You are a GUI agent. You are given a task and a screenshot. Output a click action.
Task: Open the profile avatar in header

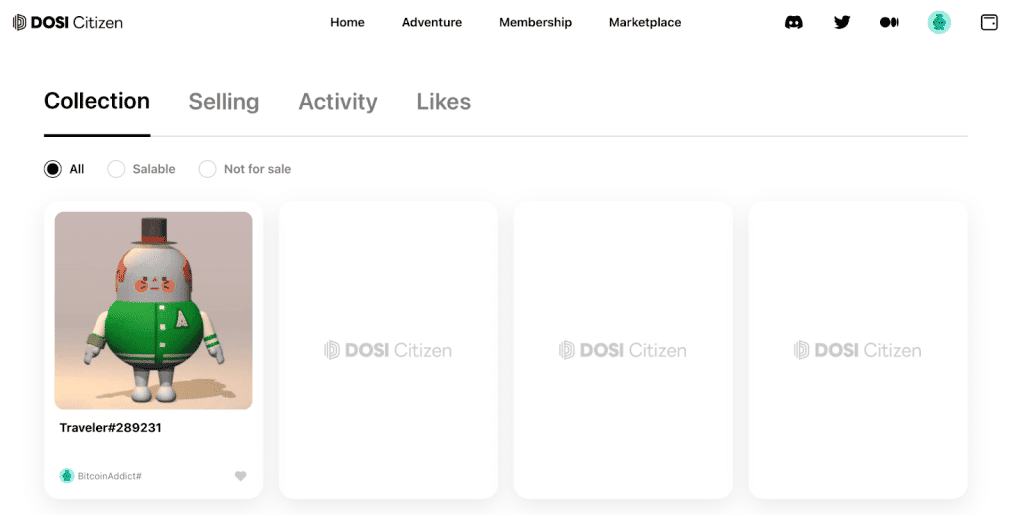tap(939, 22)
